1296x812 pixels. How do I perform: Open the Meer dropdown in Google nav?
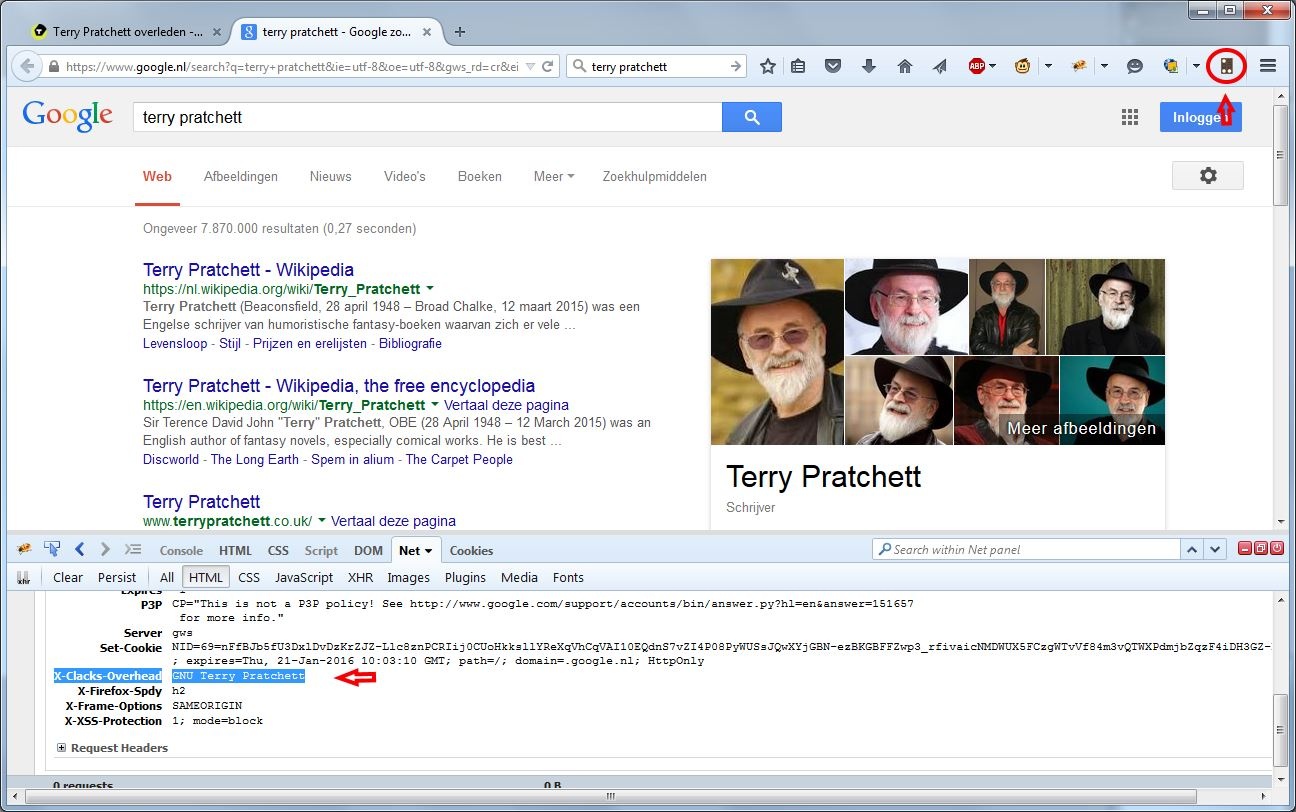coord(553,176)
